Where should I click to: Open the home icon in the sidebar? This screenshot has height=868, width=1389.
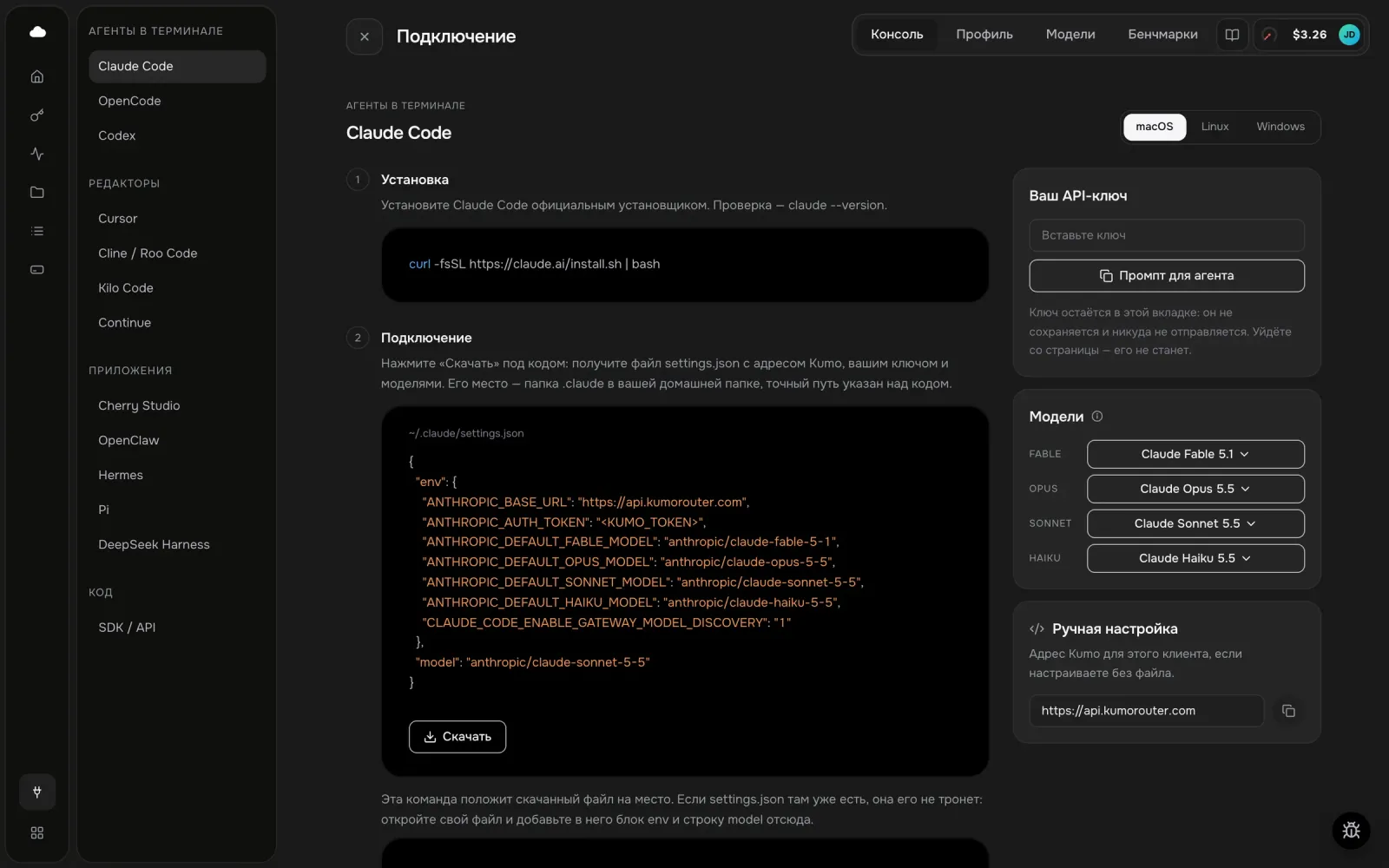(x=37, y=76)
